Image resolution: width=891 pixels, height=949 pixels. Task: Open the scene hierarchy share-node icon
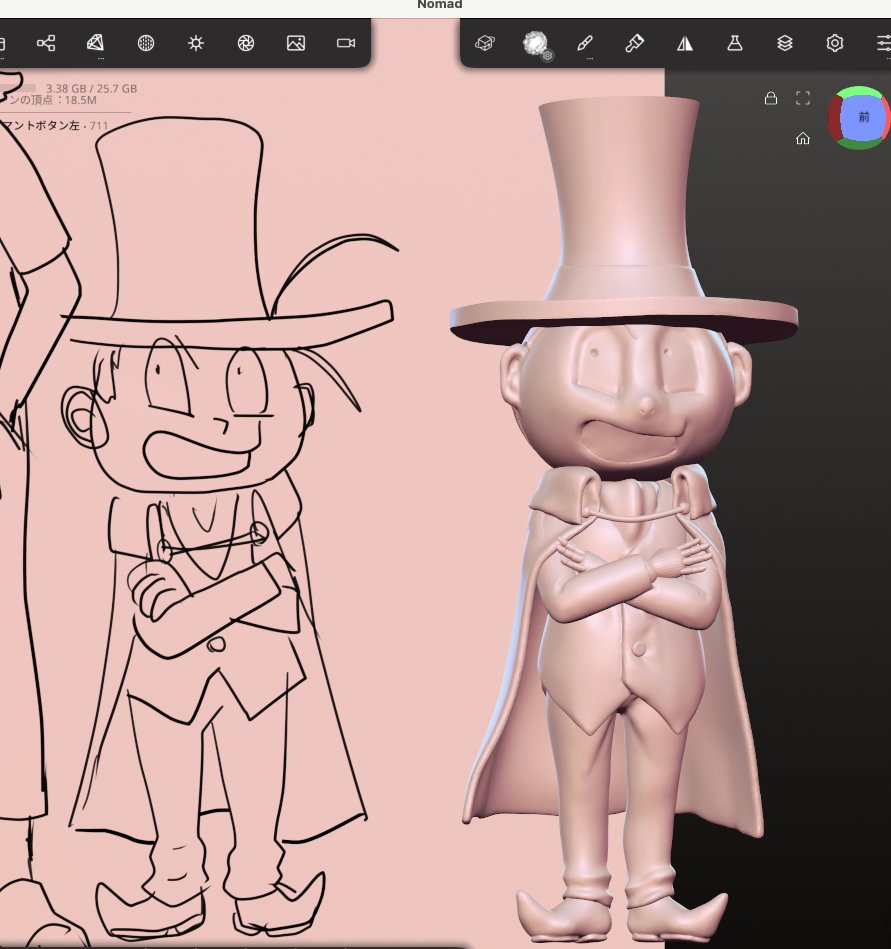click(x=46, y=43)
